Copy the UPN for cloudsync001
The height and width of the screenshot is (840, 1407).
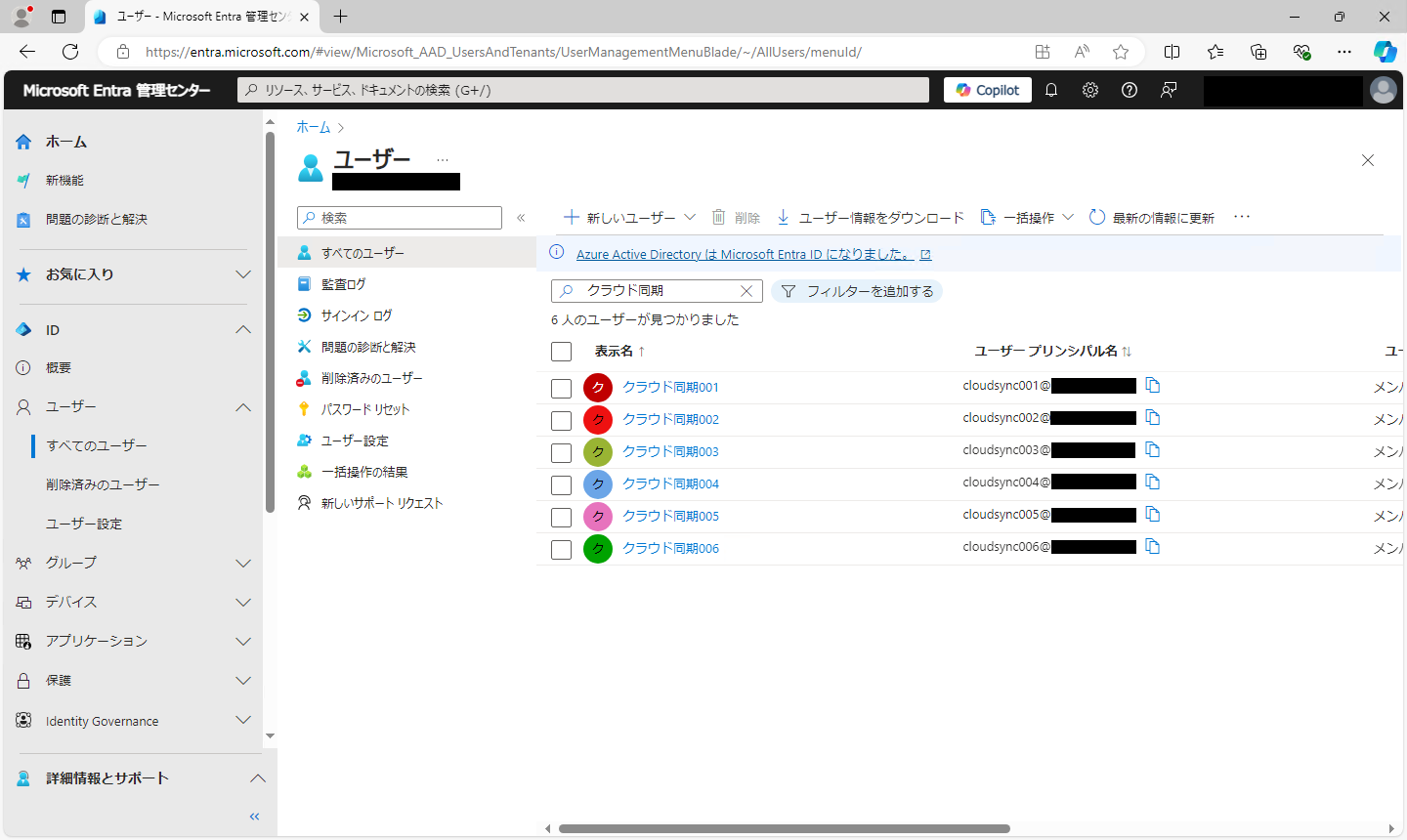click(x=1153, y=386)
